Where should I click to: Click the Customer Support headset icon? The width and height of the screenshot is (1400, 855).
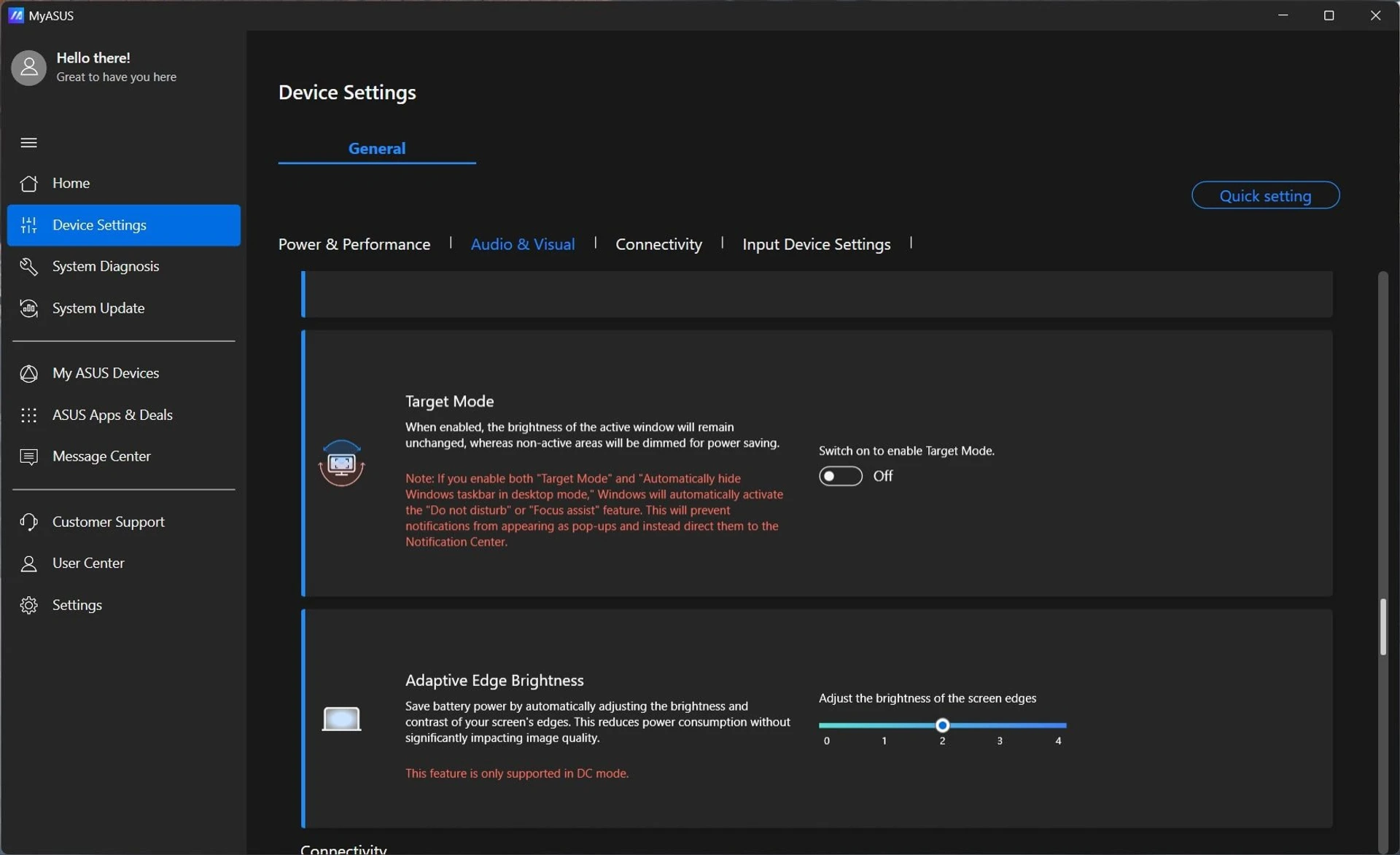click(28, 522)
